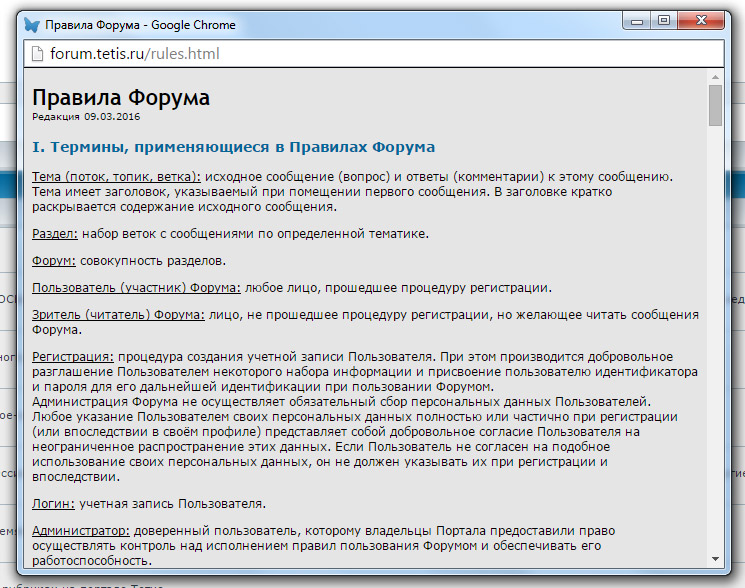745x588 pixels.
Task: Maximize the Правила Форума window
Action: pyautogui.click(x=664, y=20)
